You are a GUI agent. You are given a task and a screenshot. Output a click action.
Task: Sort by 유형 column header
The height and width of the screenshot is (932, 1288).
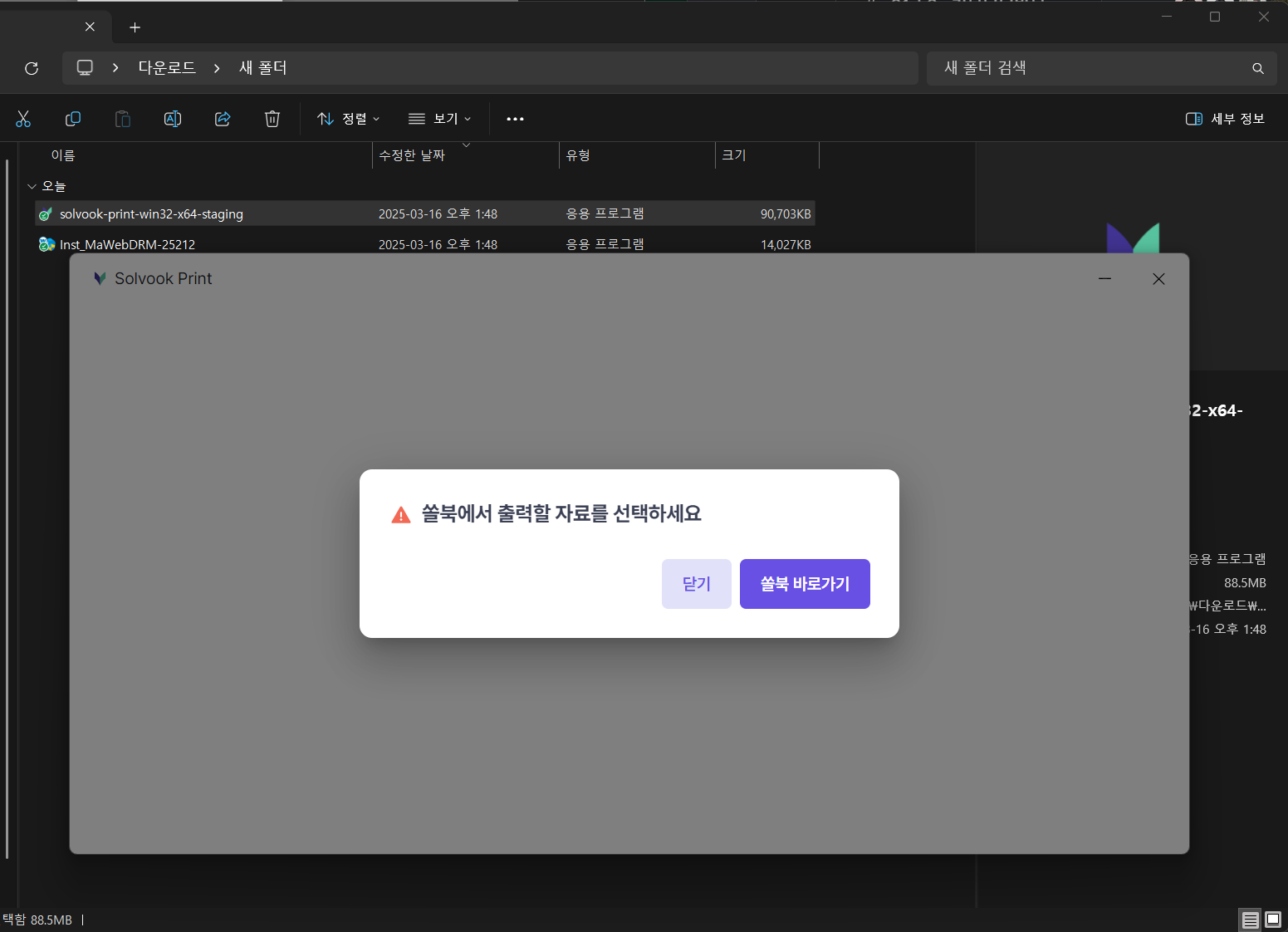578,155
